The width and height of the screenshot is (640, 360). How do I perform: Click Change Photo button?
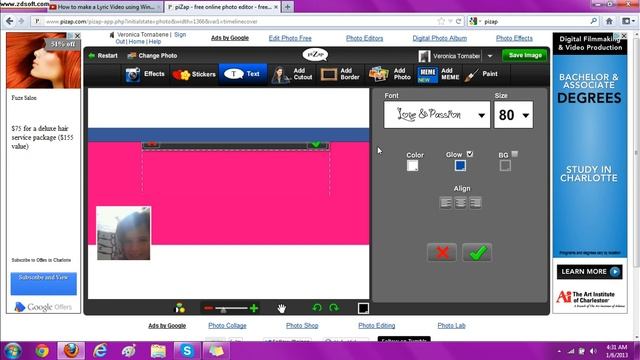click(x=152, y=56)
